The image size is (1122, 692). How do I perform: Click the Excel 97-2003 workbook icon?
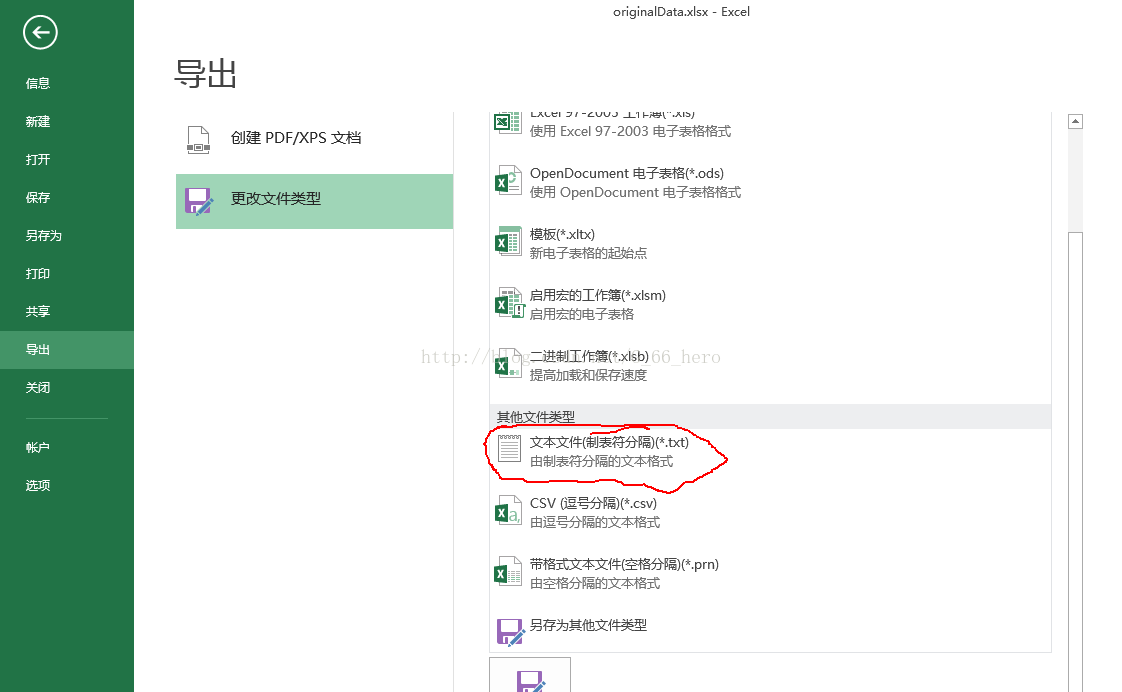[508, 122]
